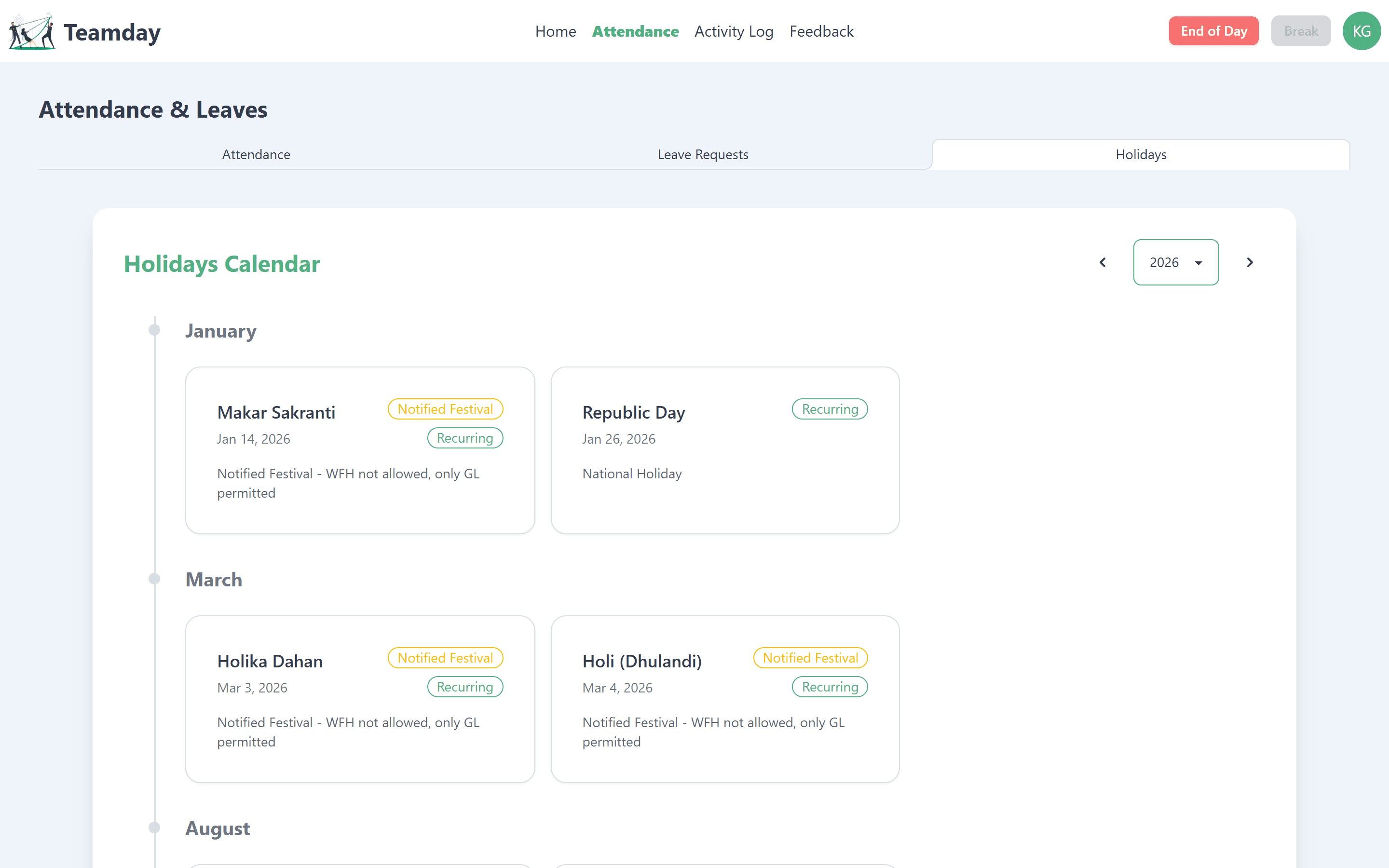
Task: Click Recurring badge on Makar Sakranti card
Action: point(465,438)
